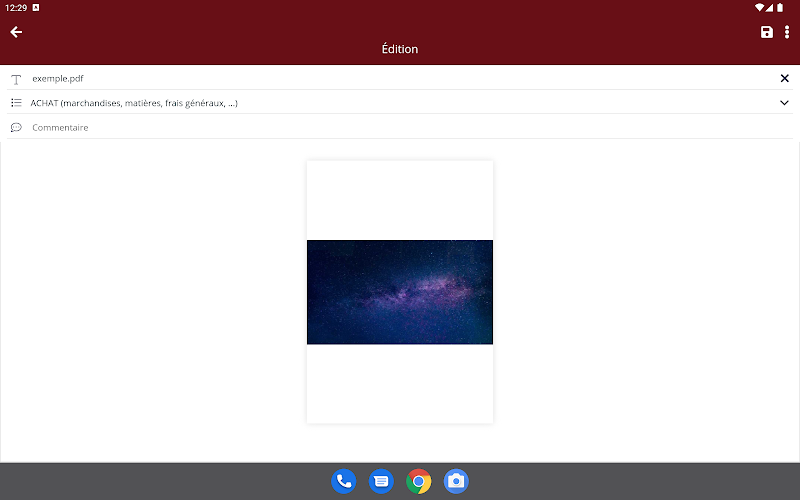Open the Camera app in the dock
This screenshot has height=500, width=800.
tap(456, 481)
